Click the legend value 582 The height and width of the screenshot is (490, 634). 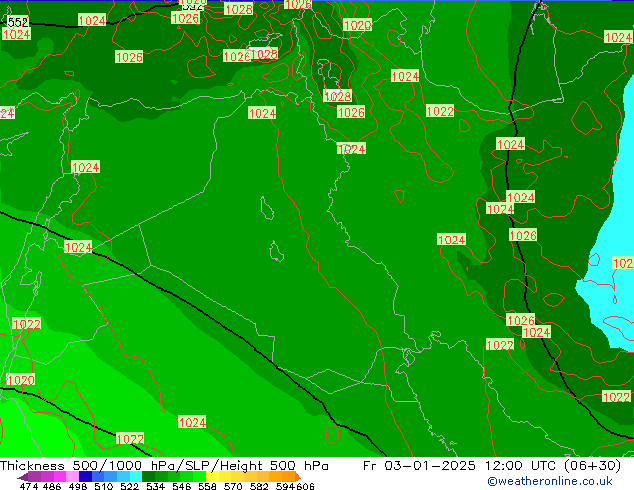(x=259, y=486)
